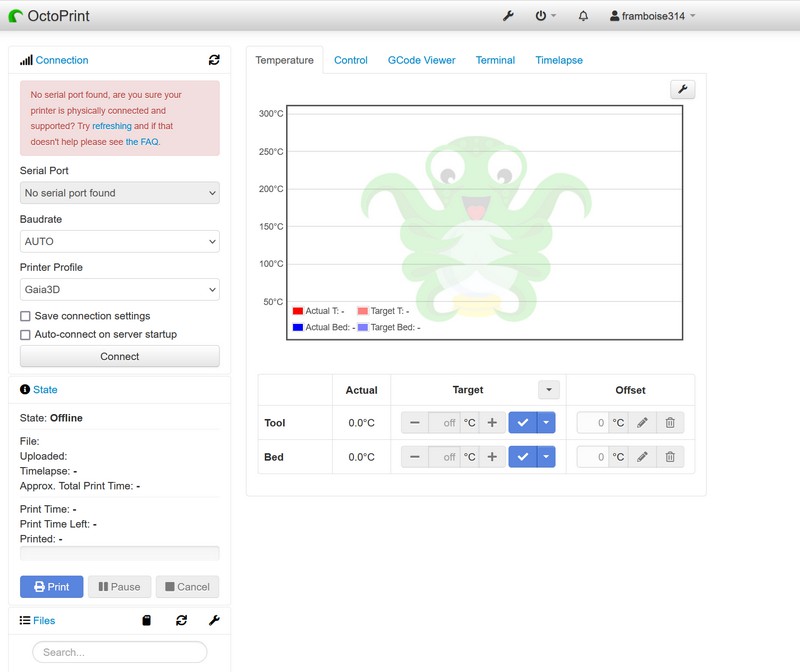
Task: Click the refreshing link in warning
Action: pos(112,126)
